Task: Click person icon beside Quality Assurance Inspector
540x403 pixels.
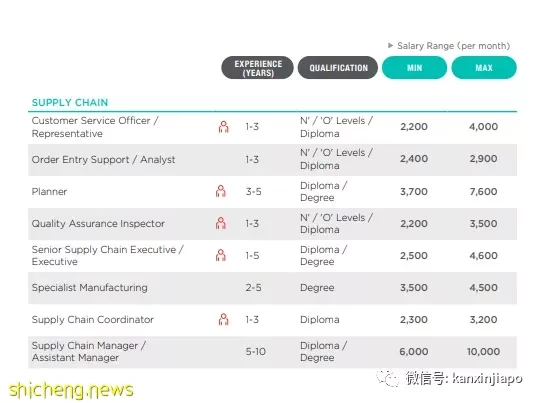Action: click(x=221, y=223)
